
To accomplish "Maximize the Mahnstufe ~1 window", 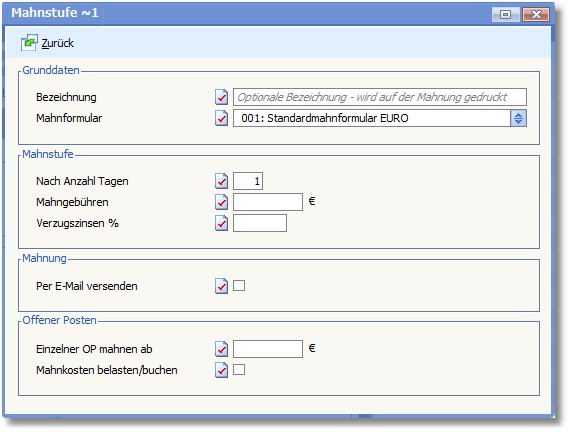I will coord(505,14).
